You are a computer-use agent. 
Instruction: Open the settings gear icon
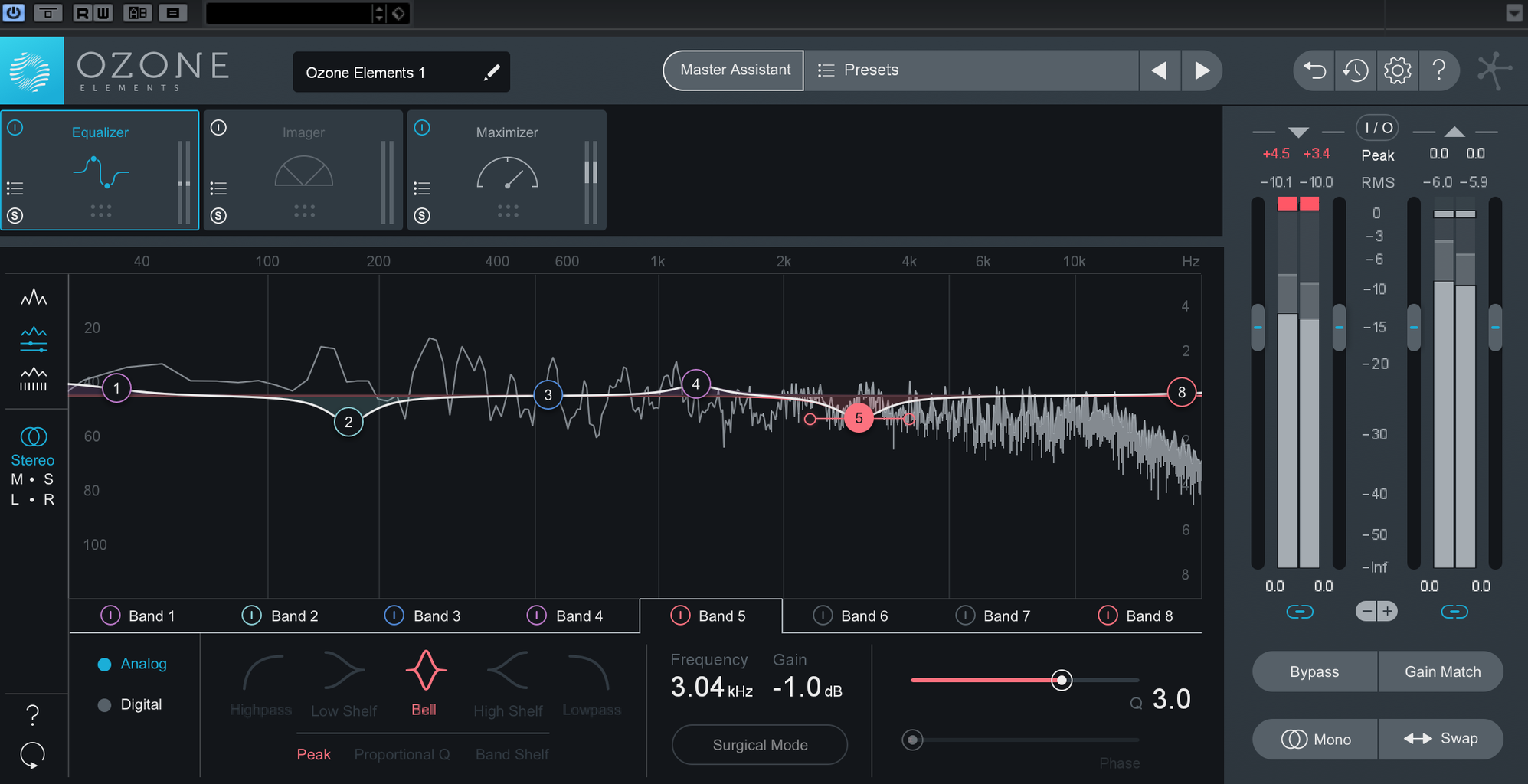(1397, 70)
